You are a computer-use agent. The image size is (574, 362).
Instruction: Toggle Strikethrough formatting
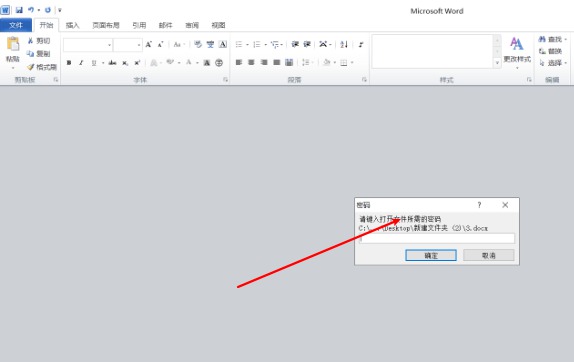[112, 63]
